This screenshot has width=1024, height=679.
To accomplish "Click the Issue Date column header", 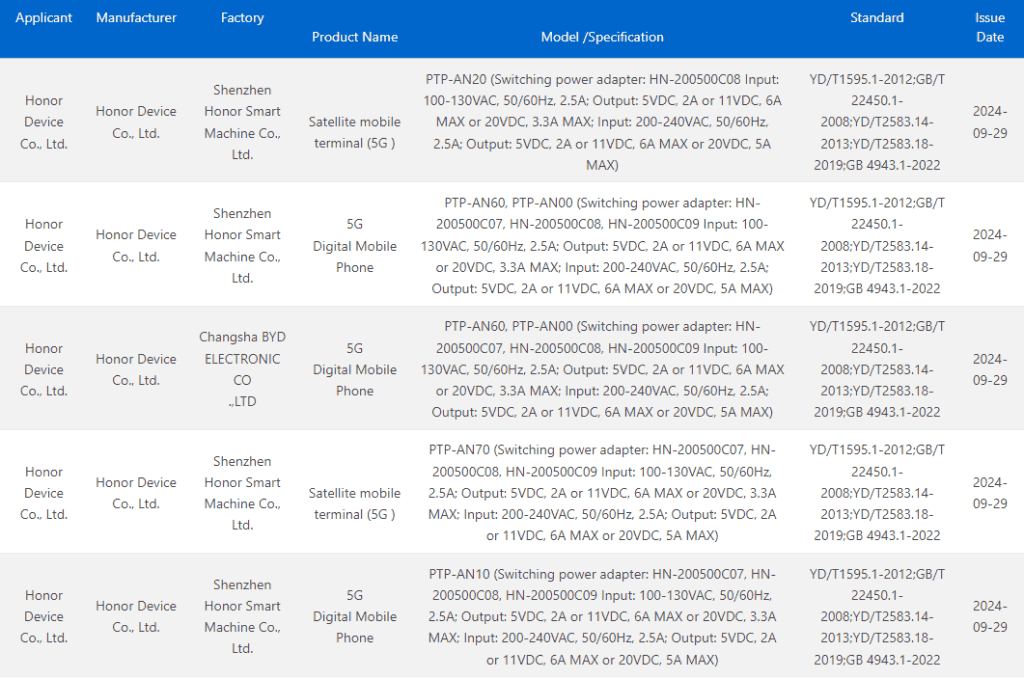I will 989,27.
